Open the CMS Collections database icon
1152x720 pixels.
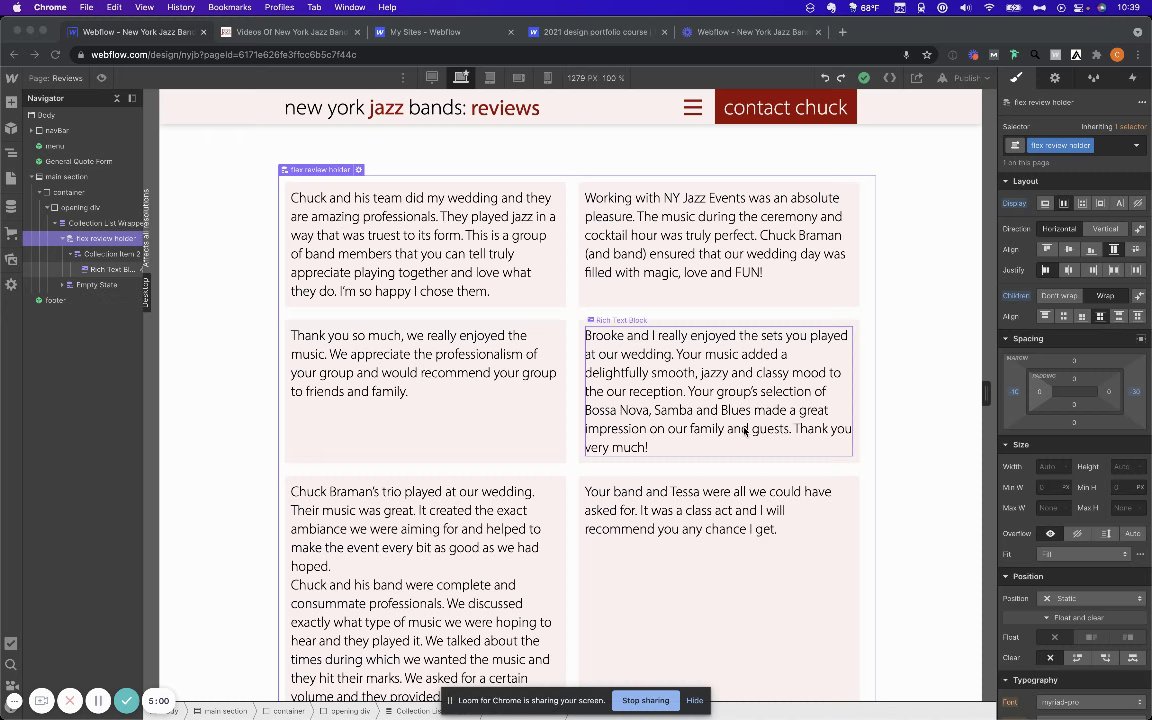pyautogui.click(x=11, y=206)
